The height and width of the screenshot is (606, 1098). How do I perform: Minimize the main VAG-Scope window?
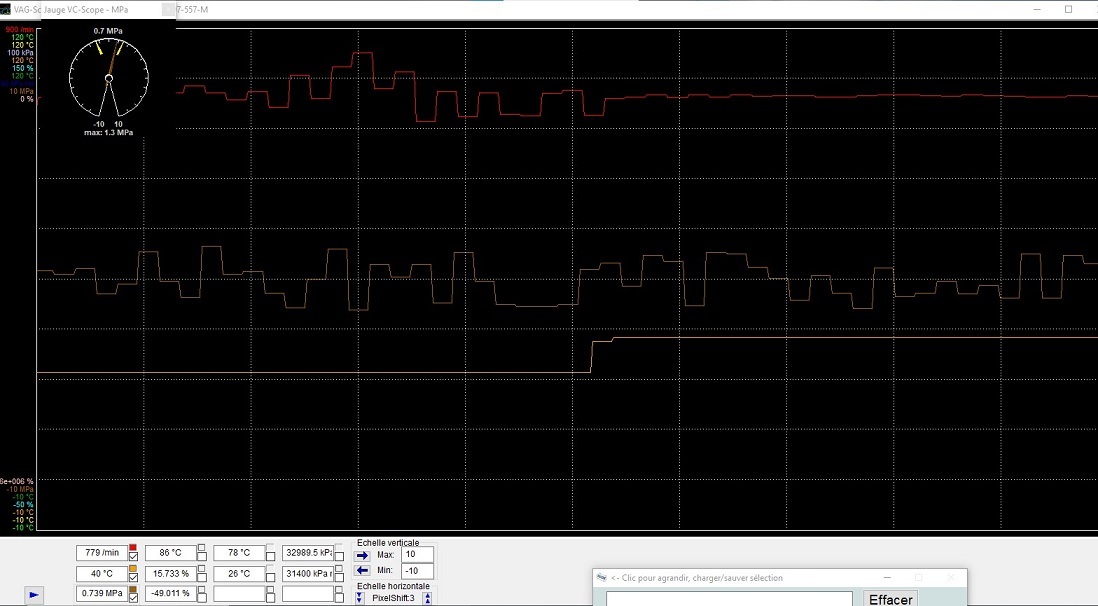click(x=1038, y=10)
